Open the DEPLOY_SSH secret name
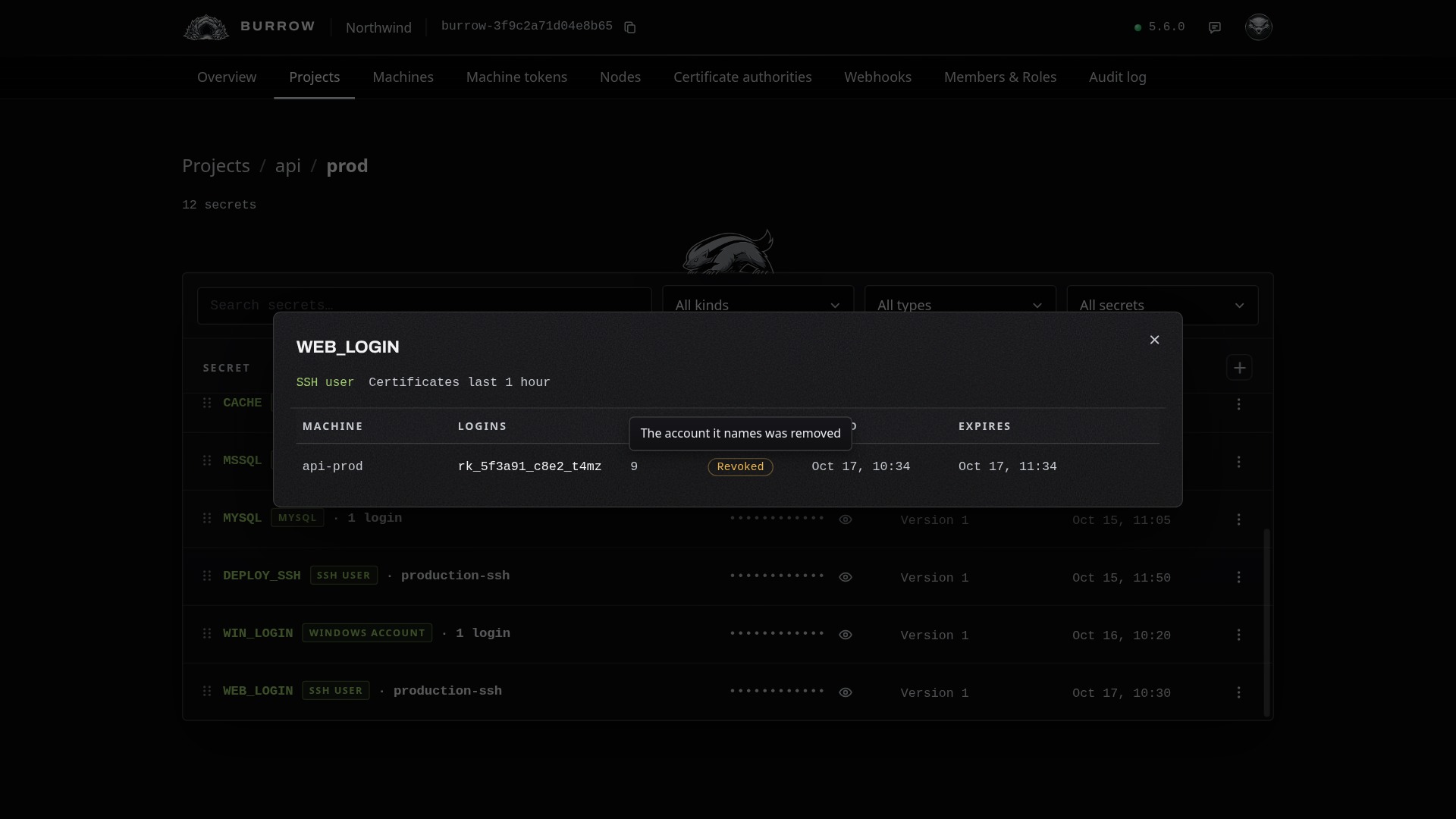The height and width of the screenshot is (819, 1456). 262,576
